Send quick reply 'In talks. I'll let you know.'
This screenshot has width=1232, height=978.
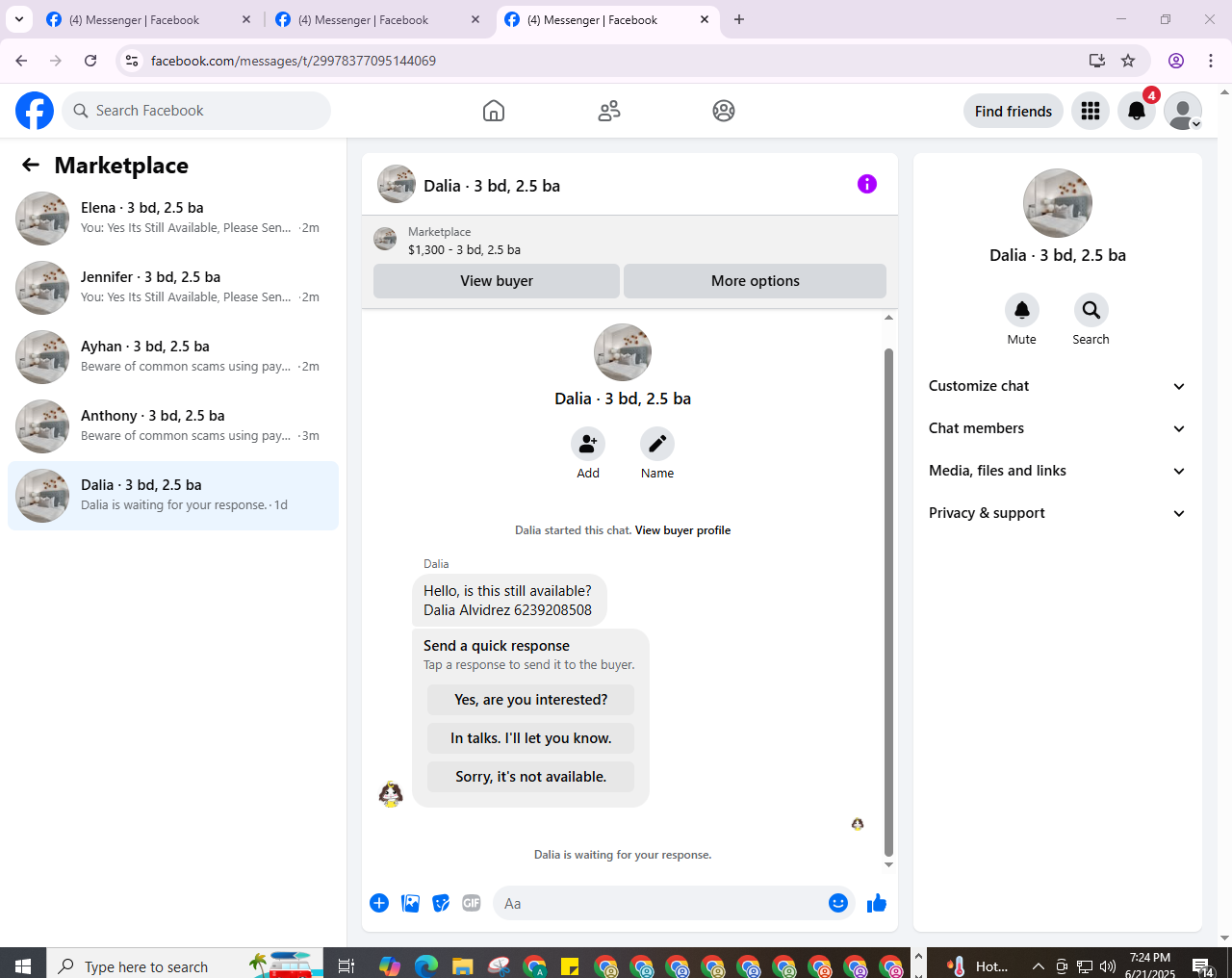click(x=531, y=738)
